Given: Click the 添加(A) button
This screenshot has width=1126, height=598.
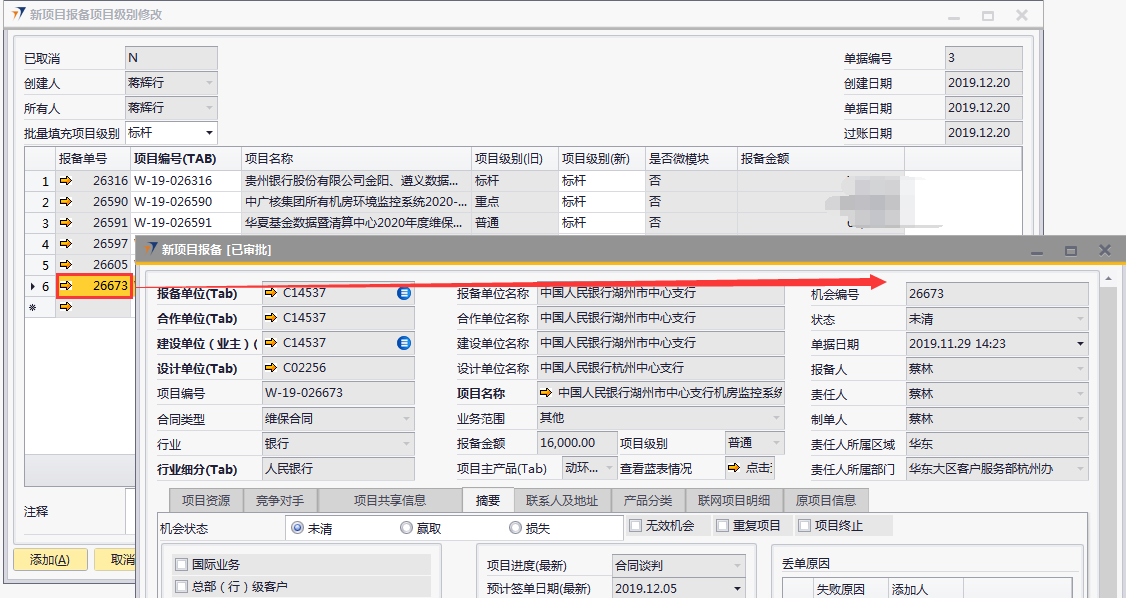Looking at the screenshot, I should [50, 560].
